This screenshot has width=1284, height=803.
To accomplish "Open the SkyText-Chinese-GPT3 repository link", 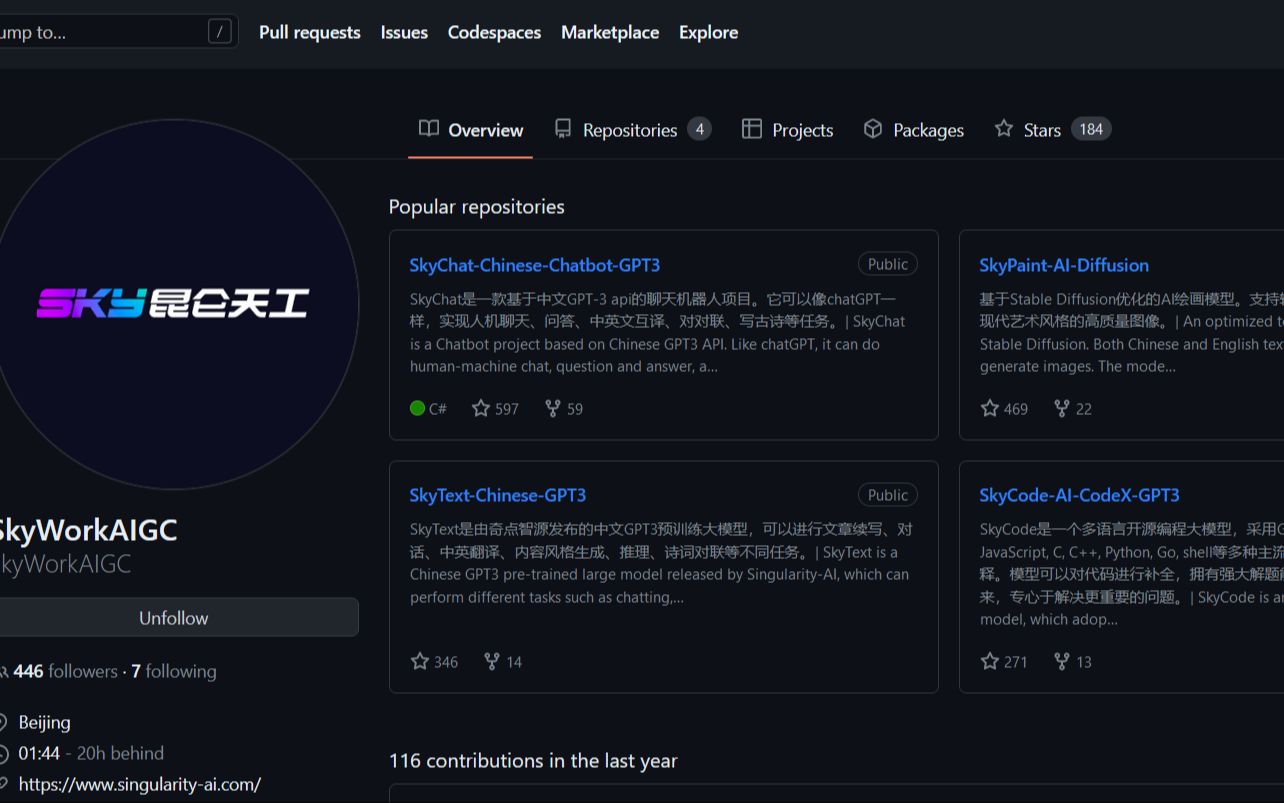I will [497, 495].
